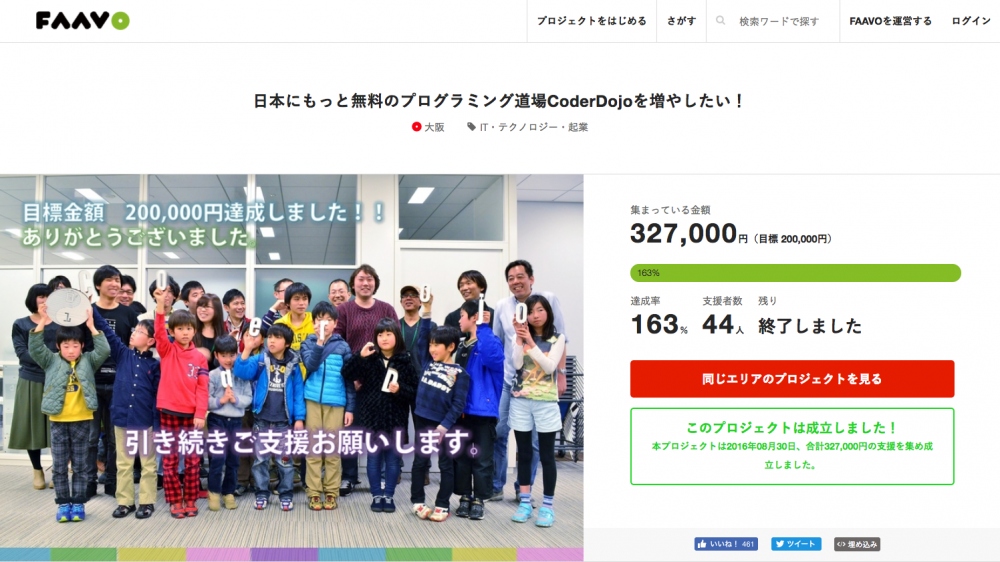1000x562 pixels.
Task: Click the FAAVO logo
Action: (x=82, y=20)
